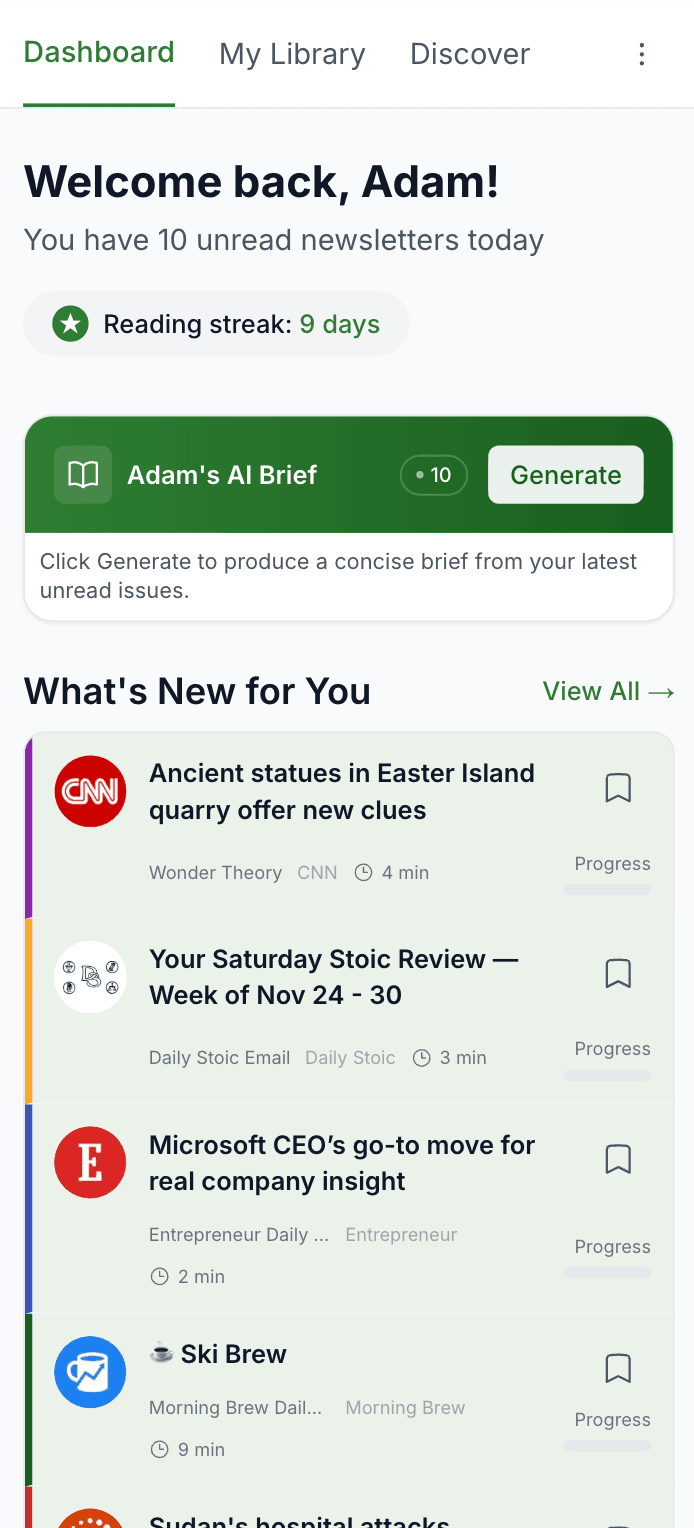Switch to the My Library tab
The height and width of the screenshot is (1528, 694).
[x=292, y=54]
